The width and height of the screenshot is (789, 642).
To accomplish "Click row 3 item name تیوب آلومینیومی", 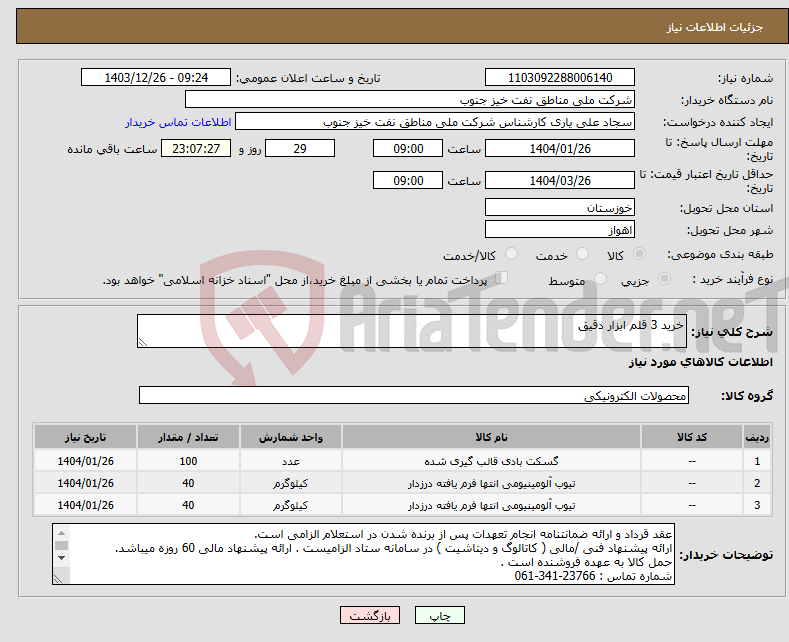I will [x=491, y=505].
